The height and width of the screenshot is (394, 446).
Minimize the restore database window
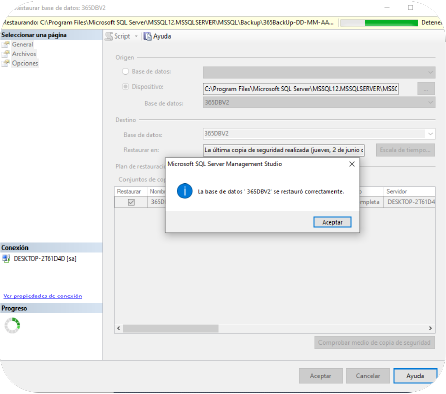click(x=387, y=7)
